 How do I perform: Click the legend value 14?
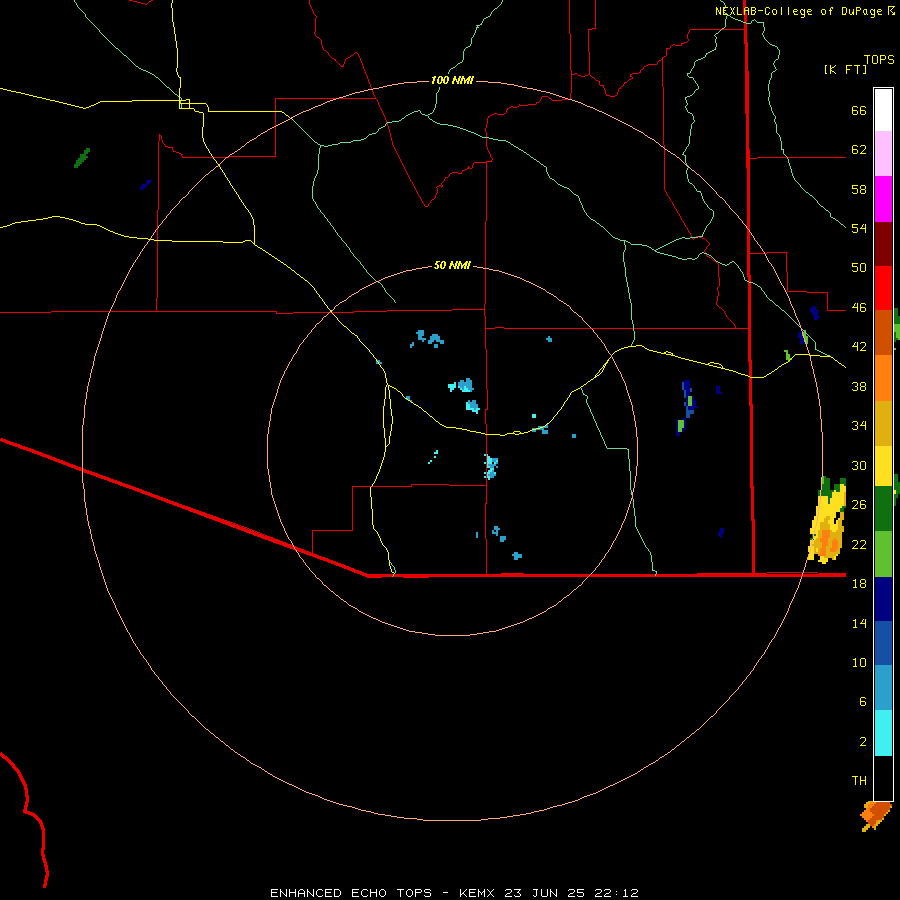pyautogui.click(x=859, y=623)
